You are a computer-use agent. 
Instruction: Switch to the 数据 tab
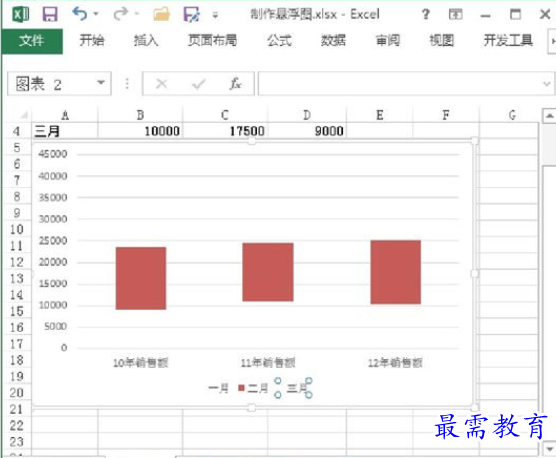pos(333,40)
